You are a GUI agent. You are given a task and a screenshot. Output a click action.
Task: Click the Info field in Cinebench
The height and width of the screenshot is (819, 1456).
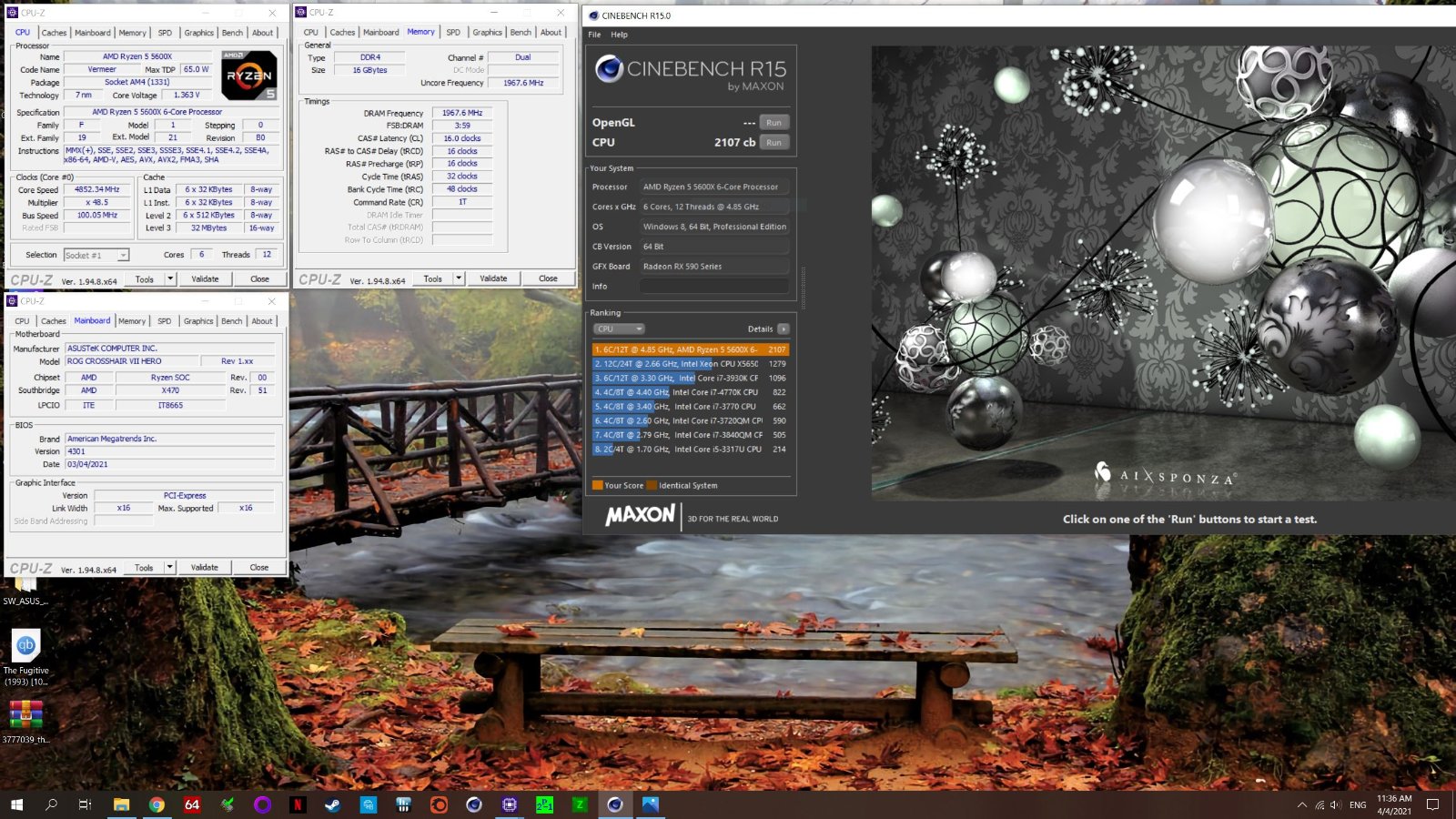point(714,286)
